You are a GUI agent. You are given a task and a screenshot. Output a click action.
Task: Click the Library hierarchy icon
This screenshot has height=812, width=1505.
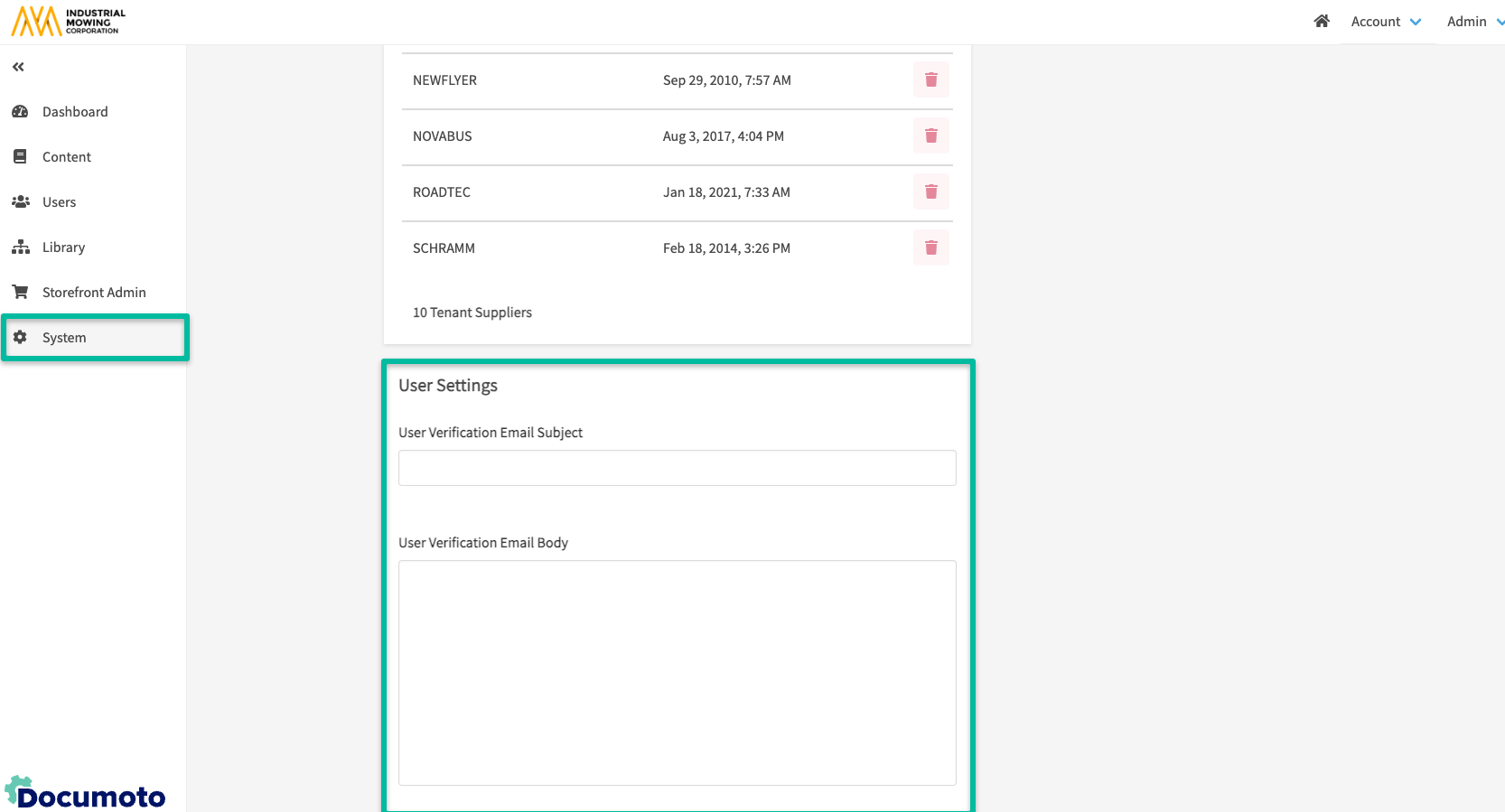(x=20, y=247)
